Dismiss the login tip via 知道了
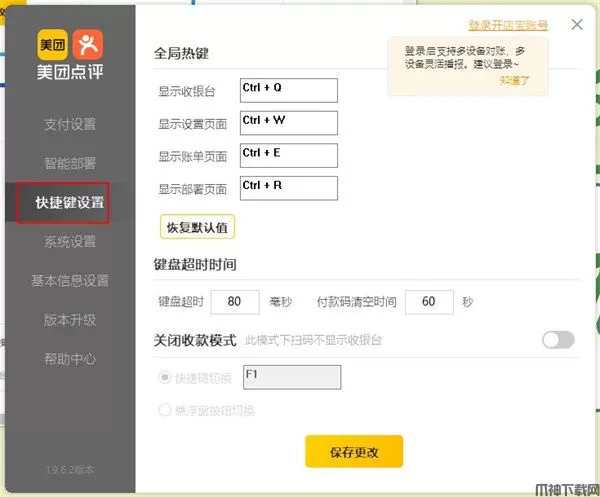Viewport: 600px width, 497px height. click(x=515, y=80)
